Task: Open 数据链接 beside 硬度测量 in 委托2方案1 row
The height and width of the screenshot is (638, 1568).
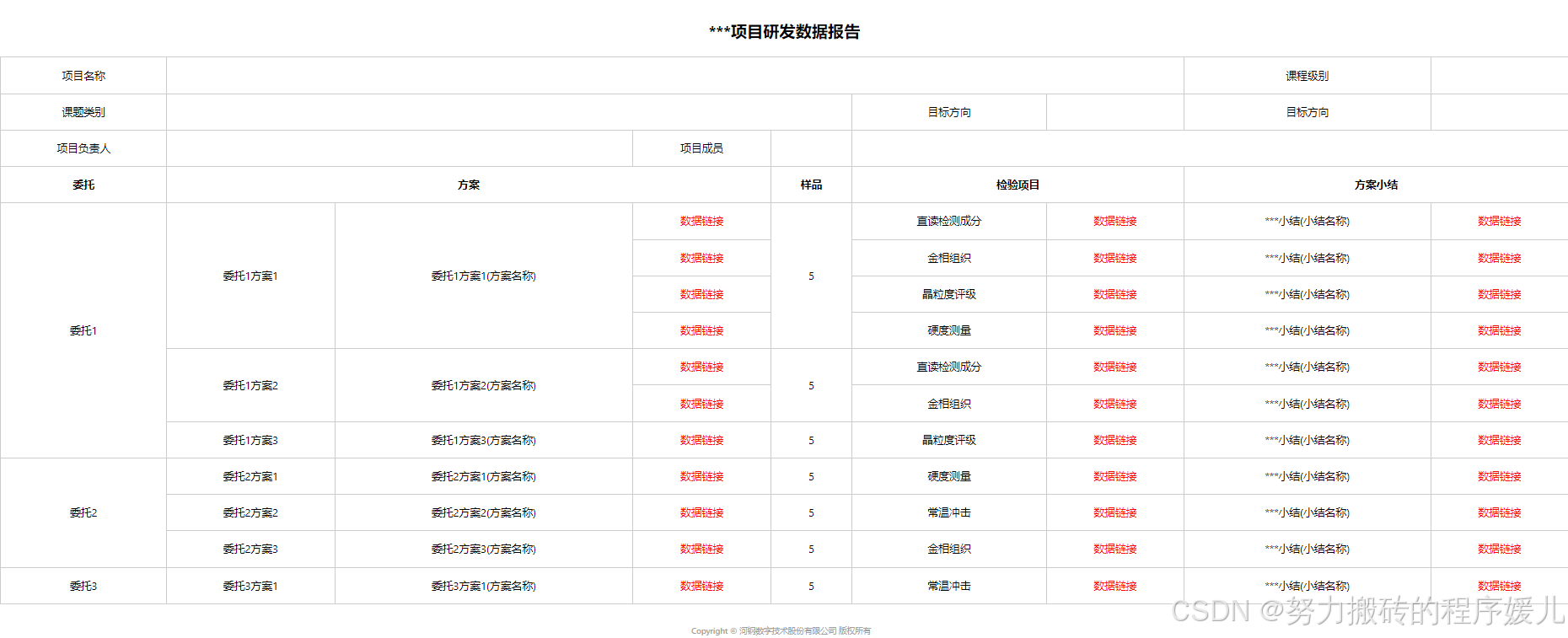Action: (1114, 476)
